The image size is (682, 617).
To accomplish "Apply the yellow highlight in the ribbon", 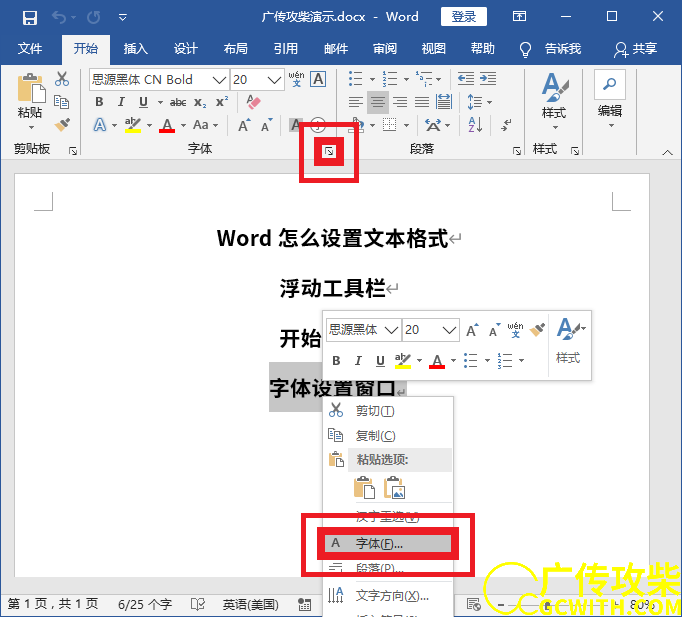I will coord(133,125).
